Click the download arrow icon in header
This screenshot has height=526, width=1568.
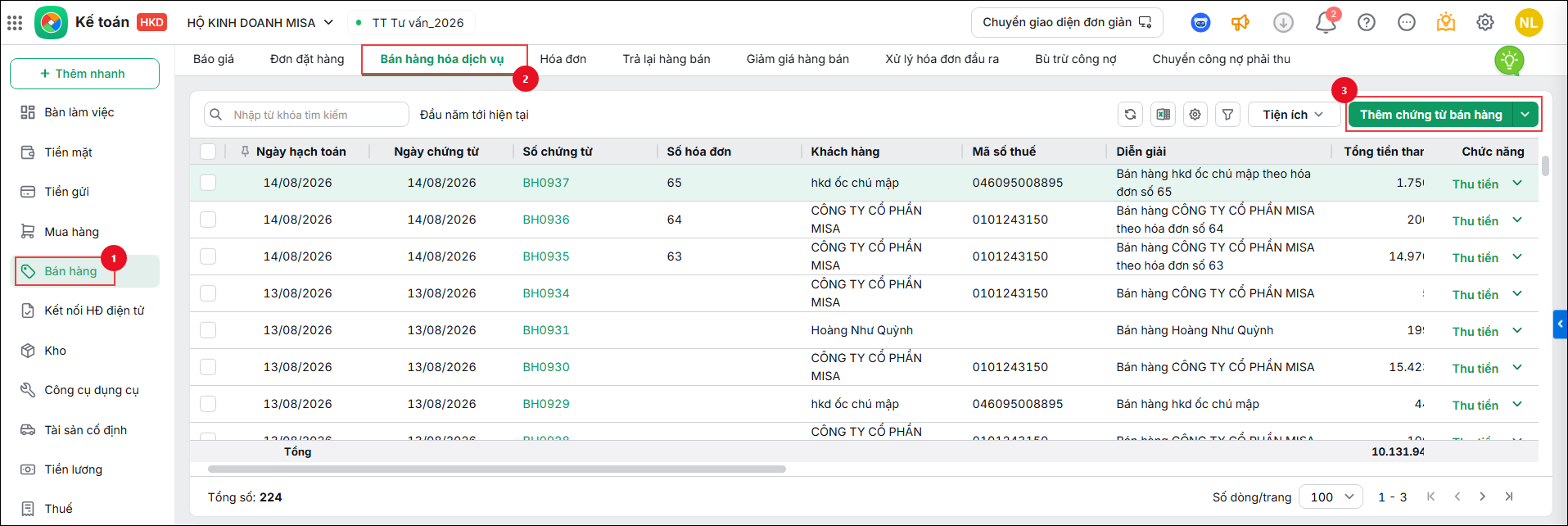pos(1283,23)
